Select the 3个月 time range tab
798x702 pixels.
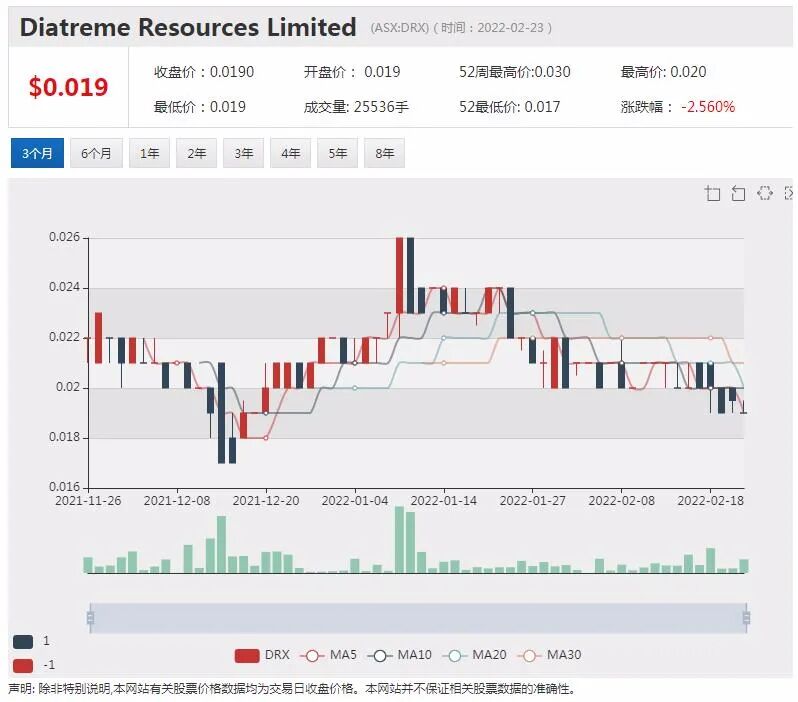tap(37, 153)
